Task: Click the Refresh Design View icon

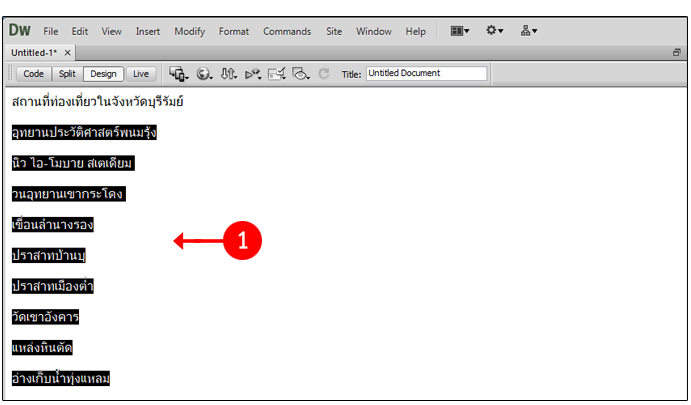Action: click(323, 73)
